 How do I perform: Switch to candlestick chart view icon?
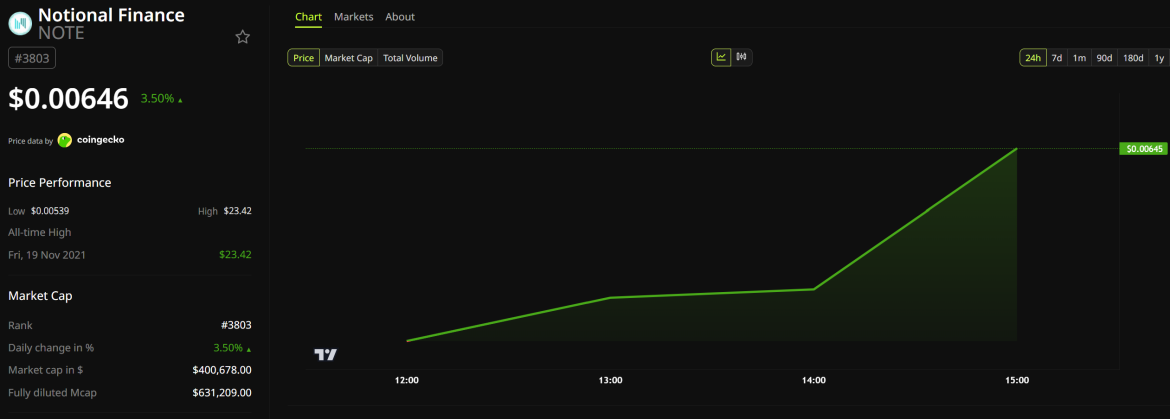(742, 57)
